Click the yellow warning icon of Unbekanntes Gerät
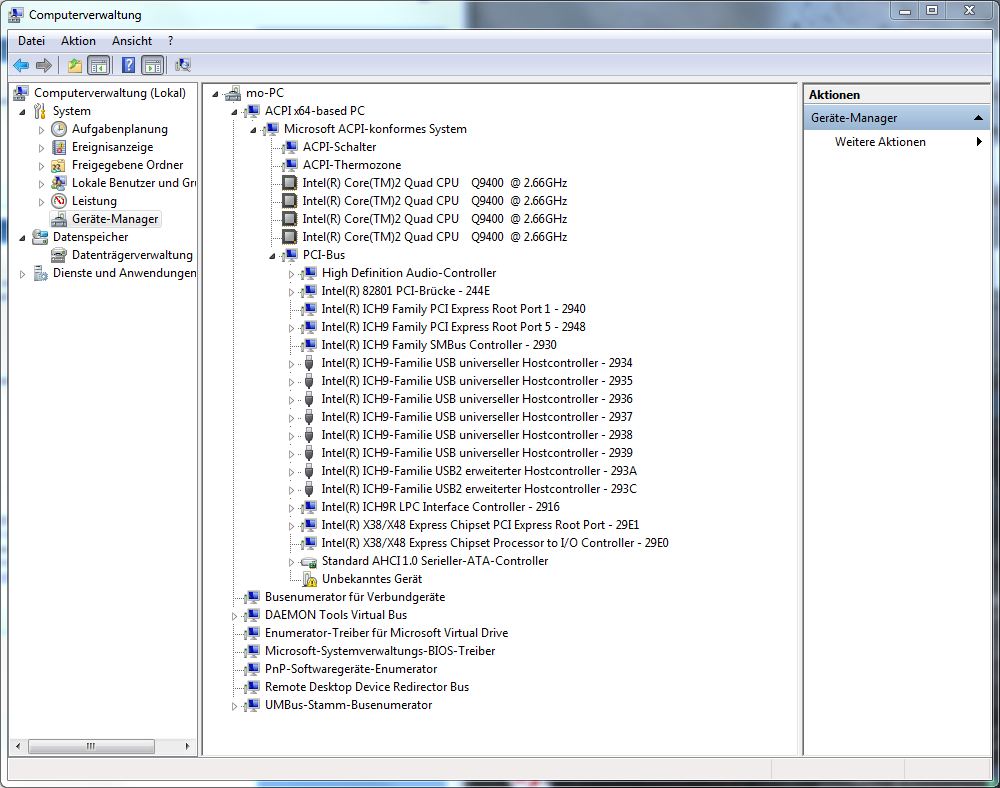The width and height of the screenshot is (1000, 788). click(309, 579)
